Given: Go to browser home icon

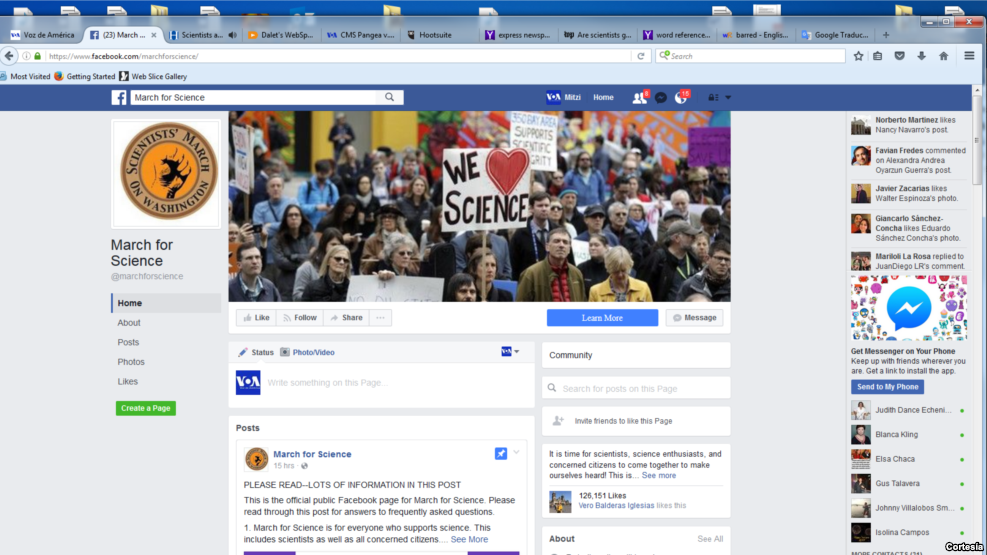Looking at the screenshot, I should (944, 56).
